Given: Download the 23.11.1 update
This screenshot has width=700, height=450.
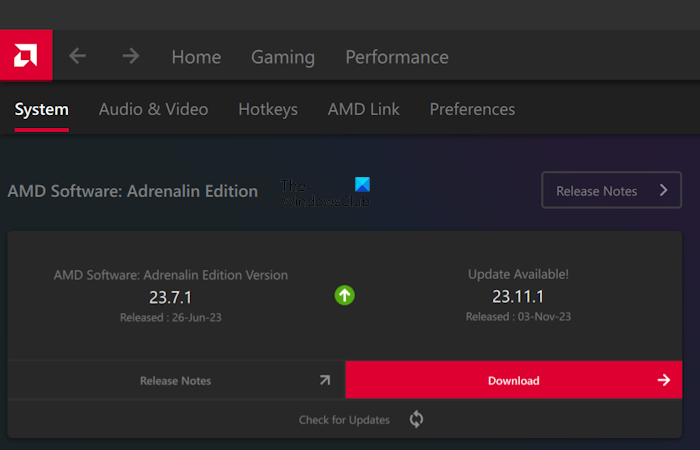Looking at the screenshot, I should [513, 380].
